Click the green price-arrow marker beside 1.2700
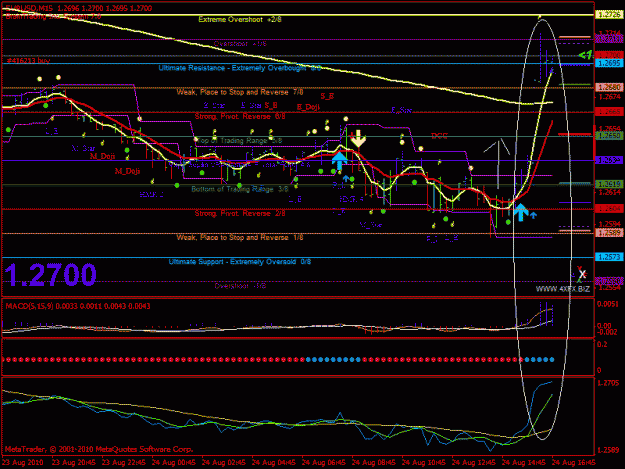This screenshot has width=625, height=469. [585, 55]
